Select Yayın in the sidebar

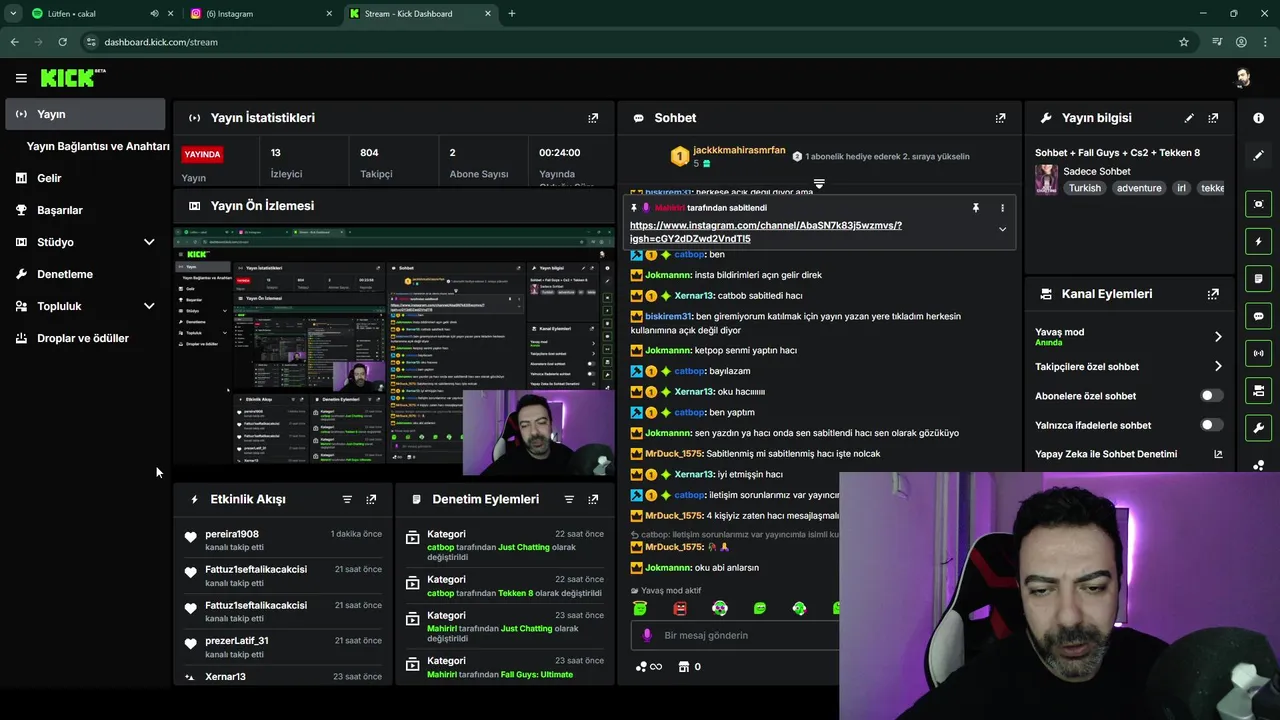[x=85, y=114]
